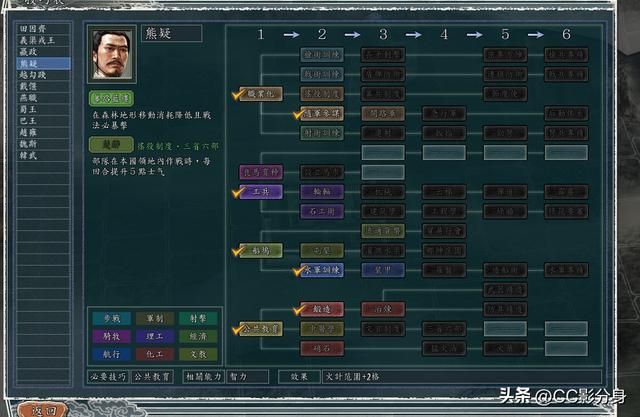Image resolution: width=640 pixels, height=417 pixels.
Task: Choose 魏斯 in the ruler list
Action: 43,144
